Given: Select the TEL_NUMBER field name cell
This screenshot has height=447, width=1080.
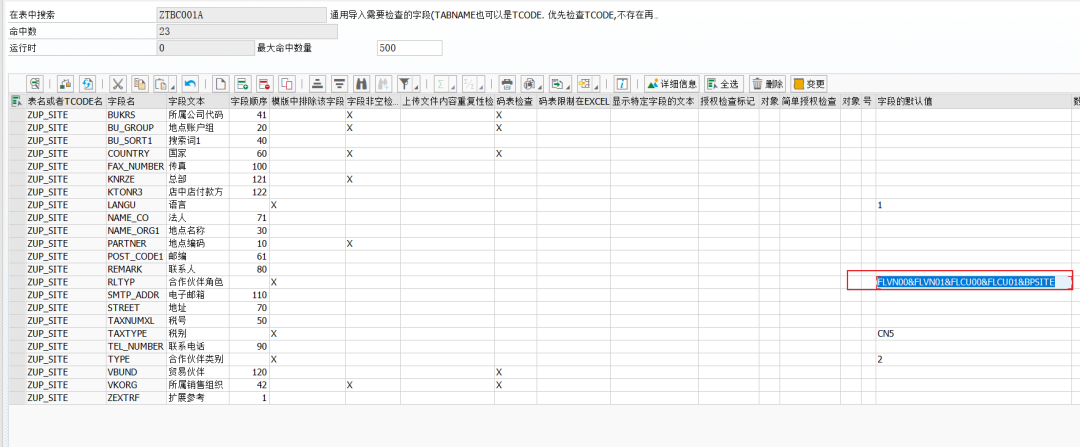Looking at the screenshot, I should (136, 346).
